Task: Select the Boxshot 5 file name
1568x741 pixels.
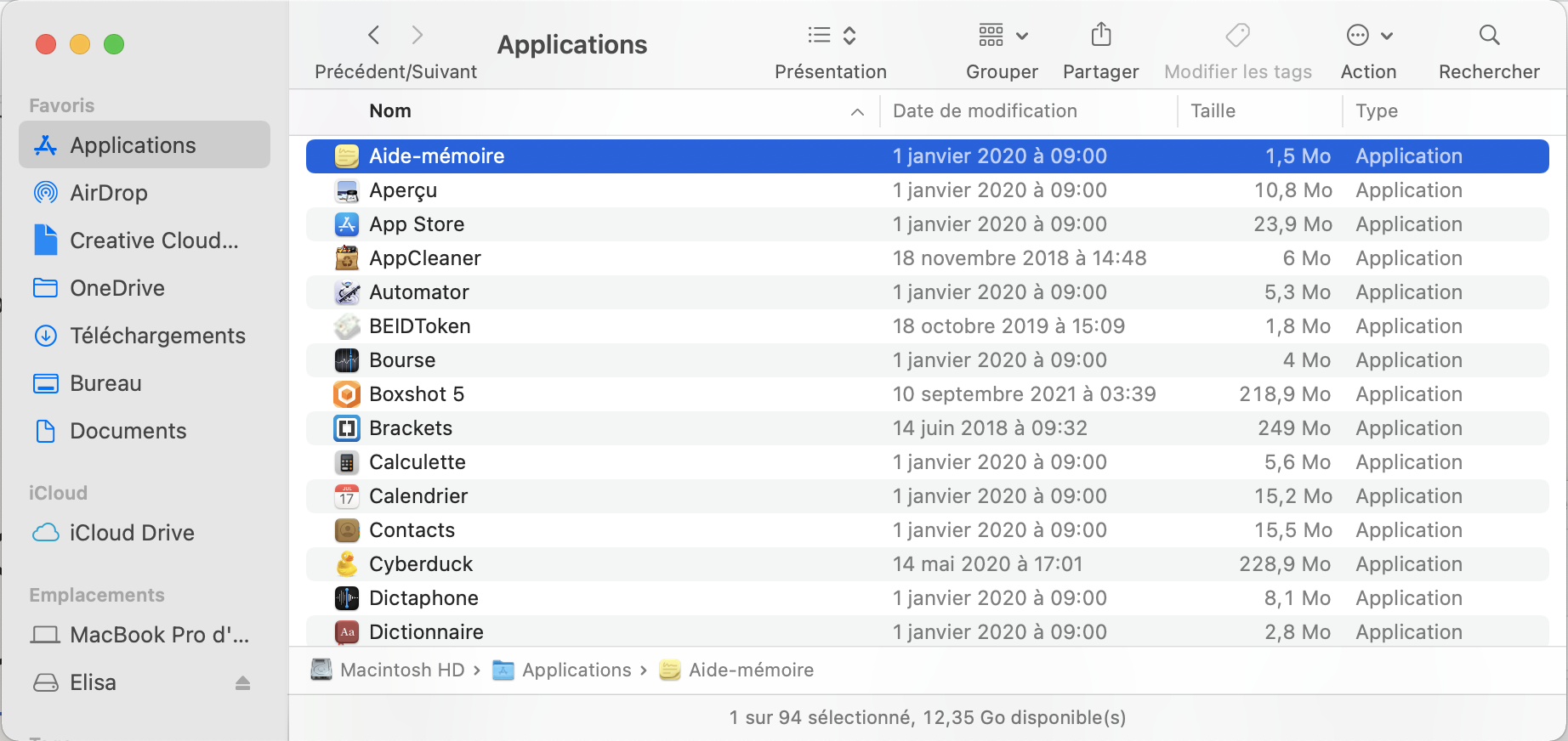Action: pyautogui.click(x=417, y=394)
